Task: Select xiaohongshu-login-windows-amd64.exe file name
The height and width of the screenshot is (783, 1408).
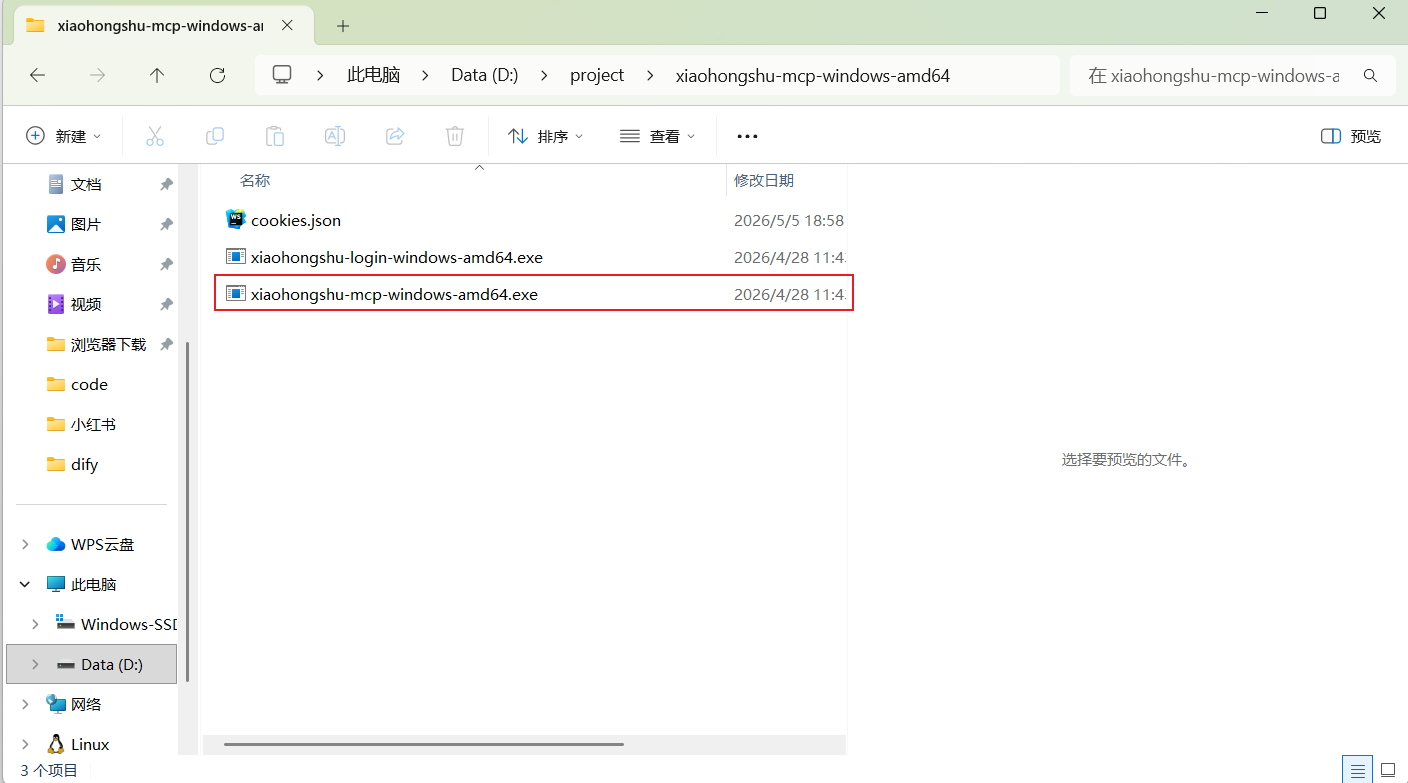Action: [x=397, y=257]
